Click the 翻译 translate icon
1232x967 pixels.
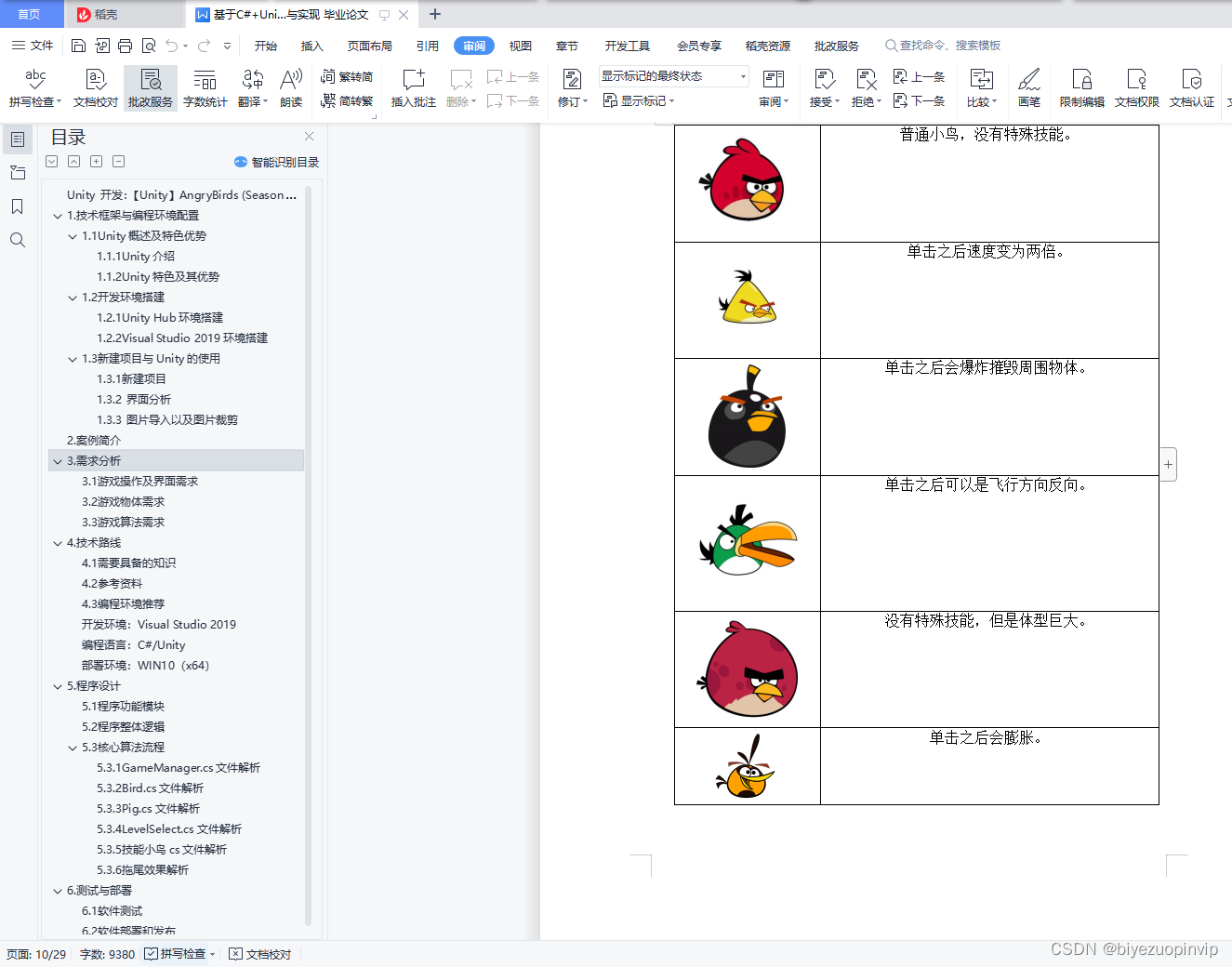click(252, 80)
